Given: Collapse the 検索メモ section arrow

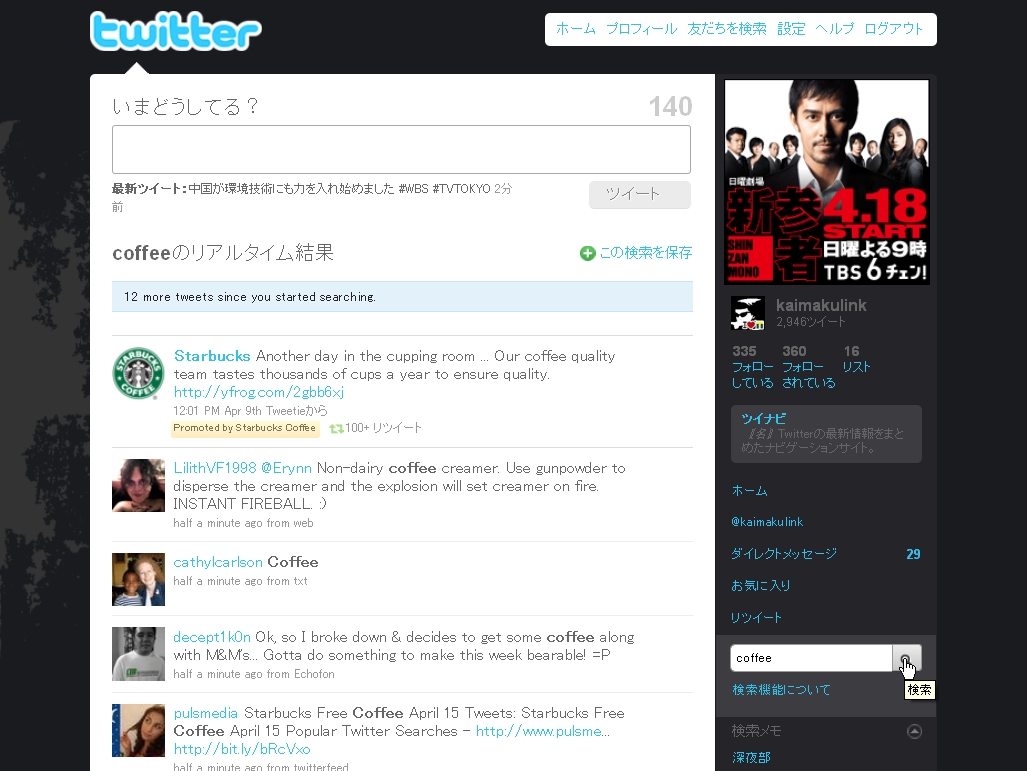Looking at the screenshot, I should [914, 731].
